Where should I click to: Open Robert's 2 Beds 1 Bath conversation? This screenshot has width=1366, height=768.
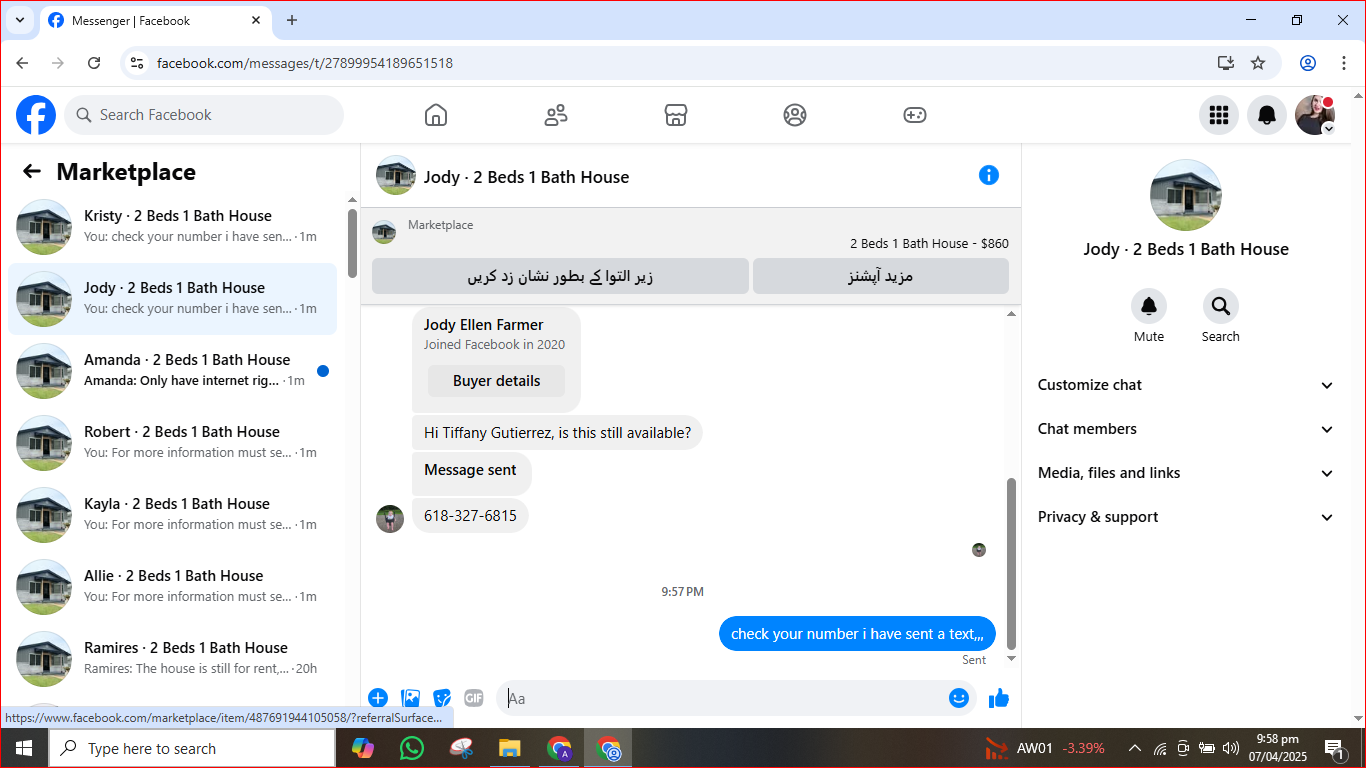[x=173, y=443]
